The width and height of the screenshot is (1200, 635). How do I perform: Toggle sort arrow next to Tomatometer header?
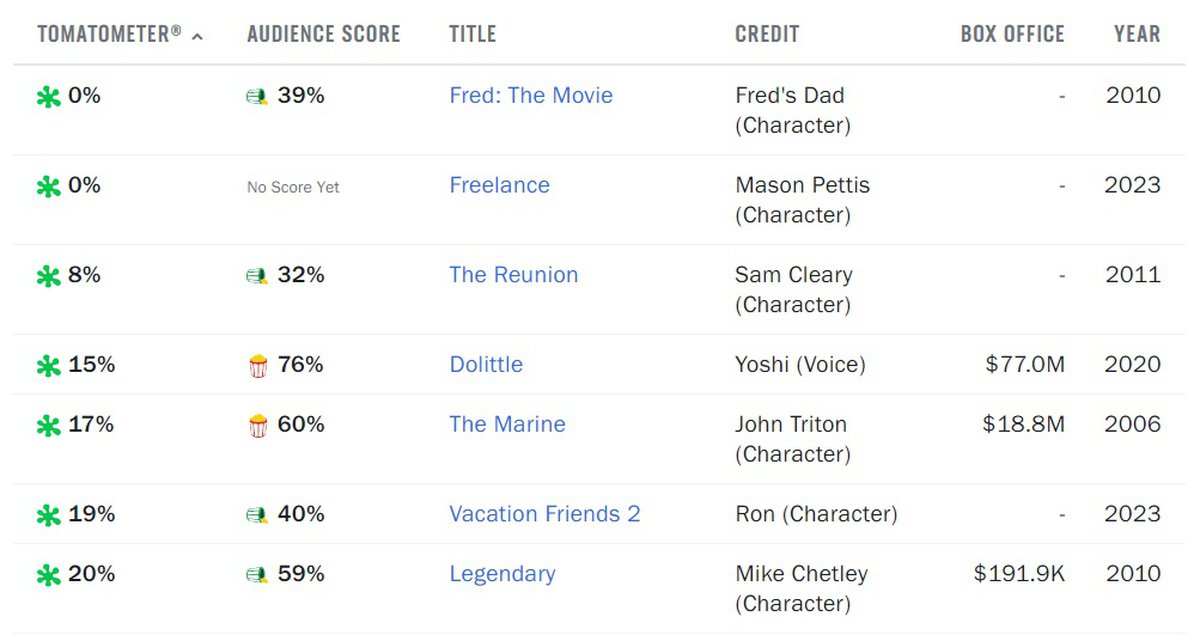[197, 36]
